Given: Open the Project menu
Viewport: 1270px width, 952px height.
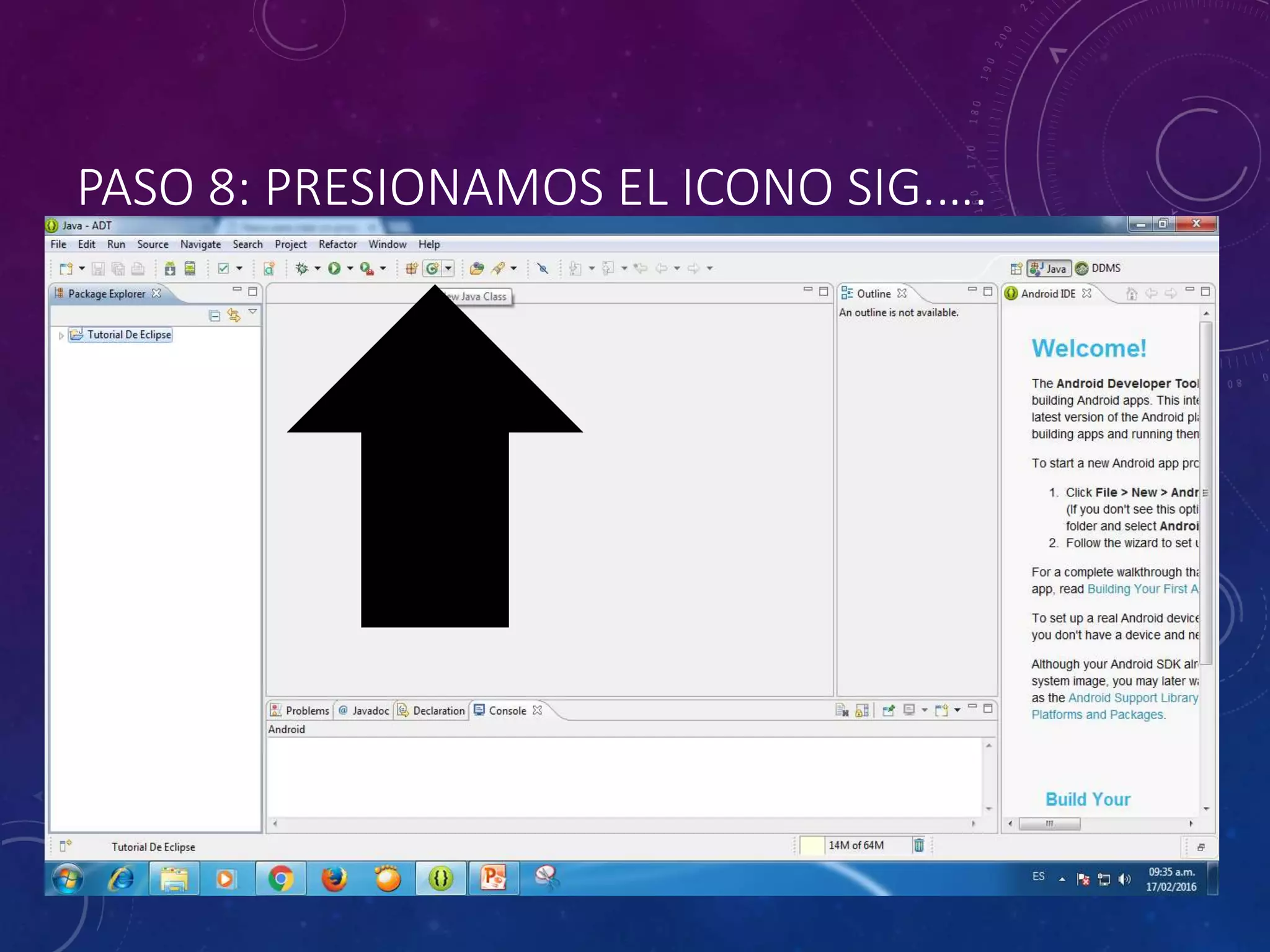Looking at the screenshot, I should [x=290, y=244].
